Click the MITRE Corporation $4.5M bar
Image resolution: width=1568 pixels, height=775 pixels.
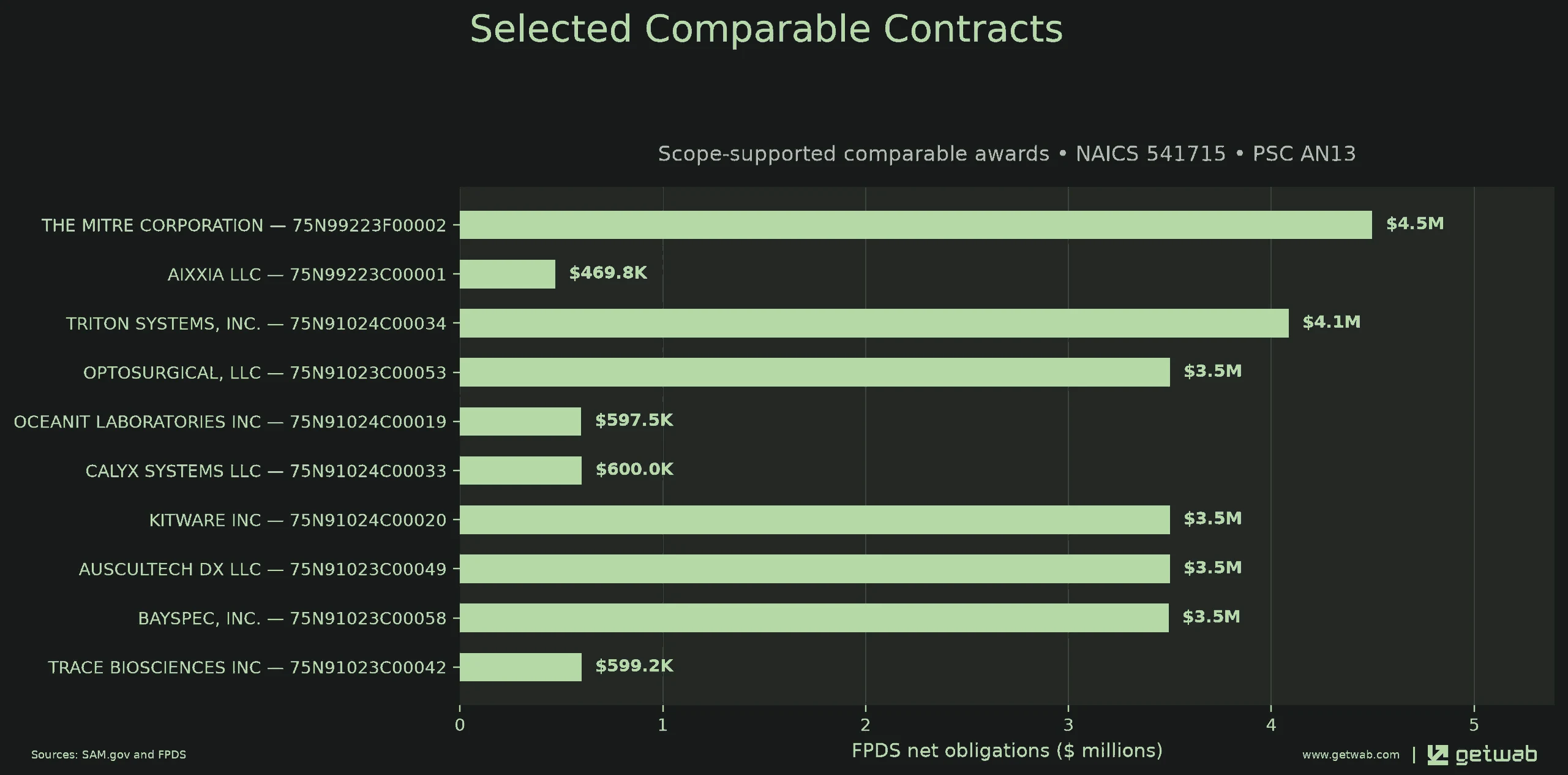[916, 225]
